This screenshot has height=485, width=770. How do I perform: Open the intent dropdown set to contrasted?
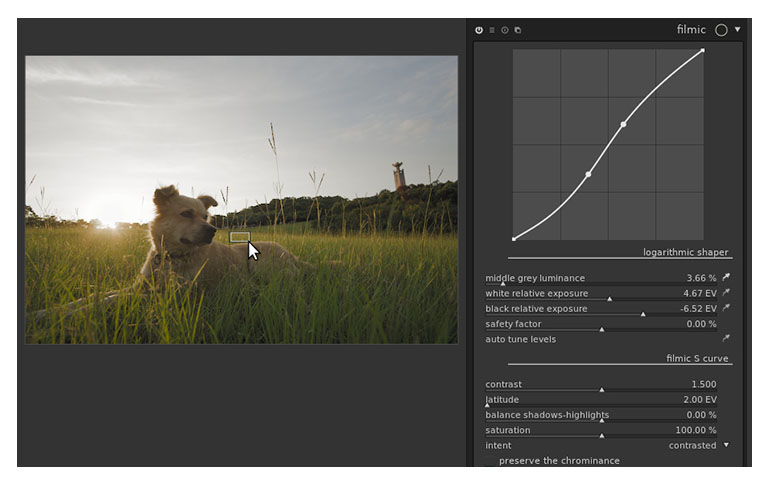coord(698,446)
